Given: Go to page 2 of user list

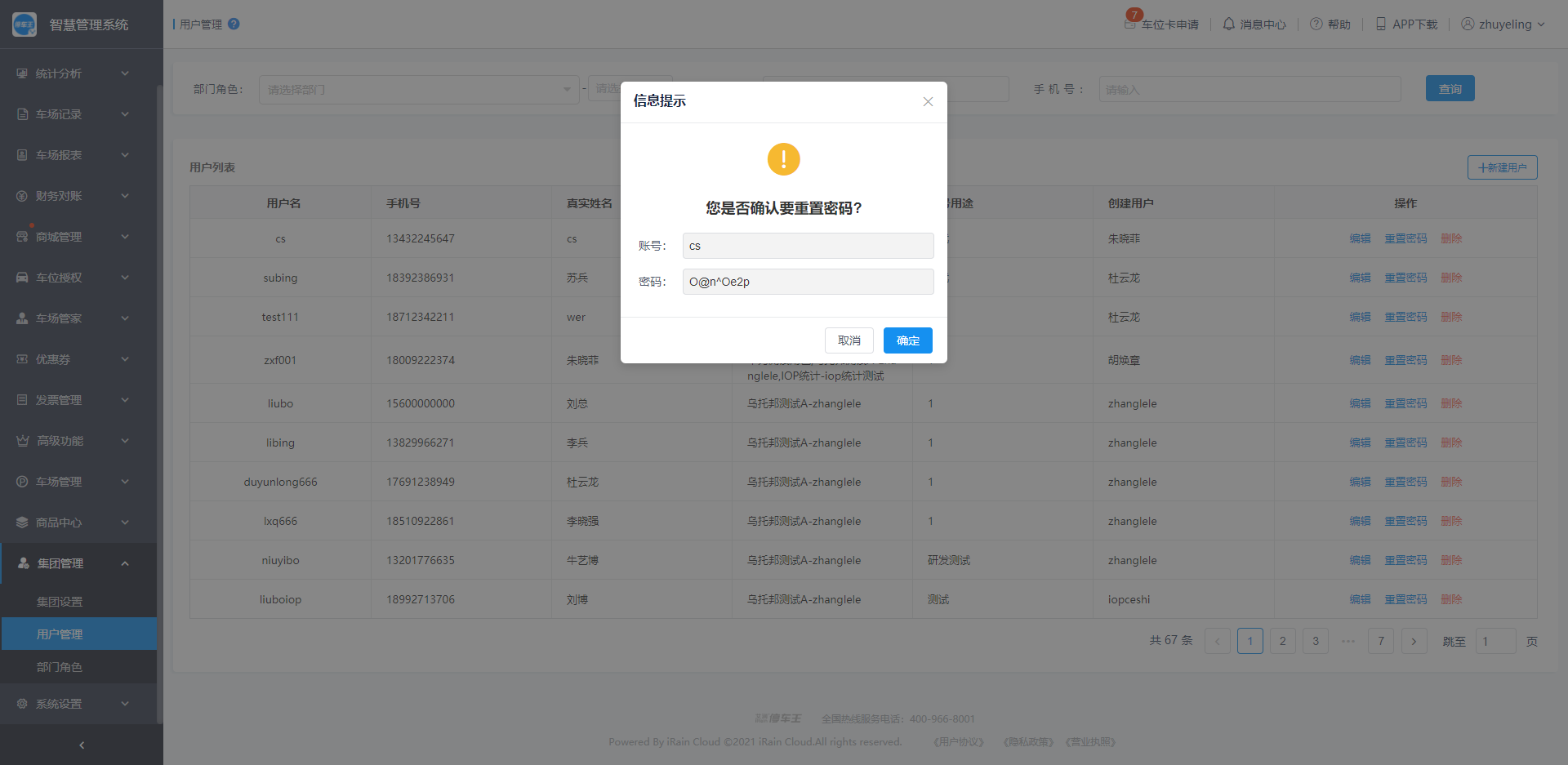Looking at the screenshot, I should pyautogui.click(x=1282, y=641).
